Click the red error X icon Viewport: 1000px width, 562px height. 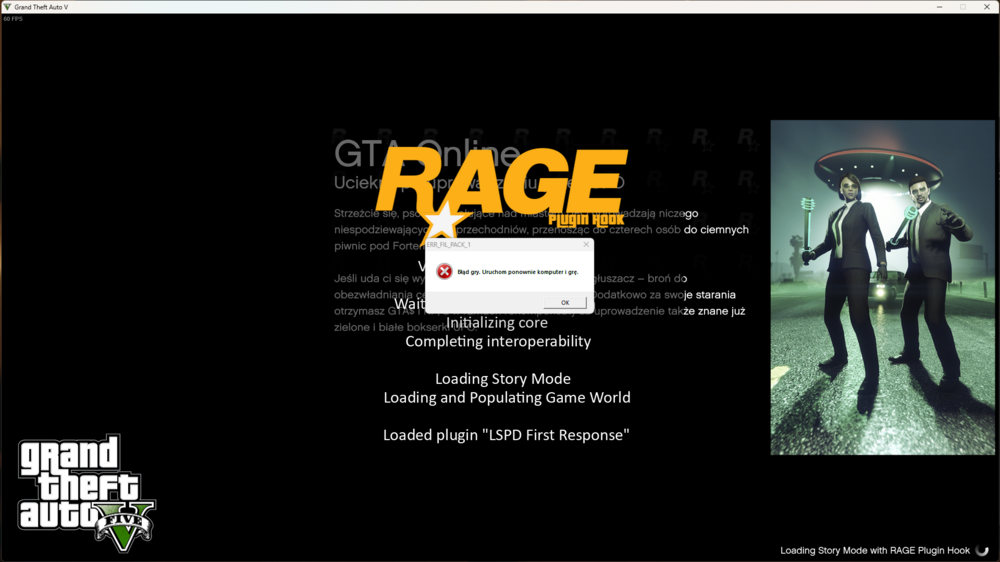(x=444, y=271)
